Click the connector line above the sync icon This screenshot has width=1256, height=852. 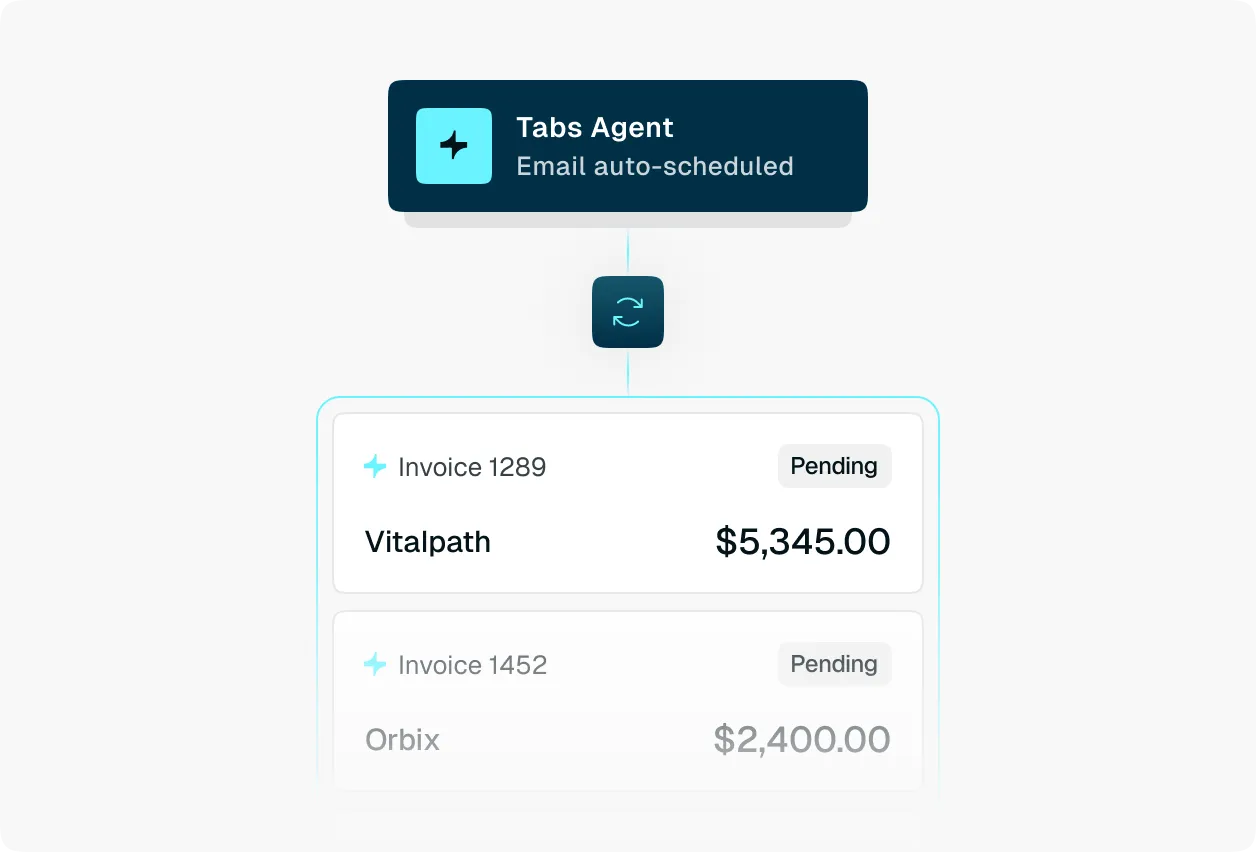(x=628, y=252)
